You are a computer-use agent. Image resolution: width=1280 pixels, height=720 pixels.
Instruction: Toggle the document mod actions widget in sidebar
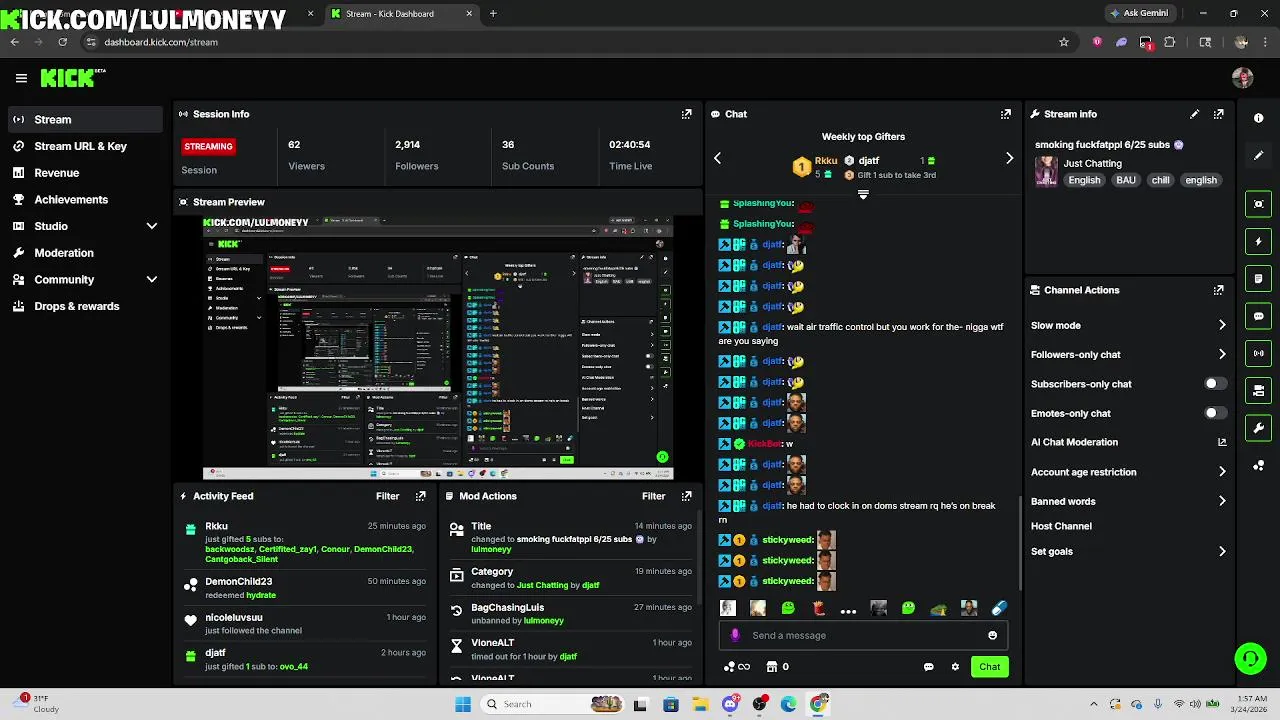coord(1258,278)
